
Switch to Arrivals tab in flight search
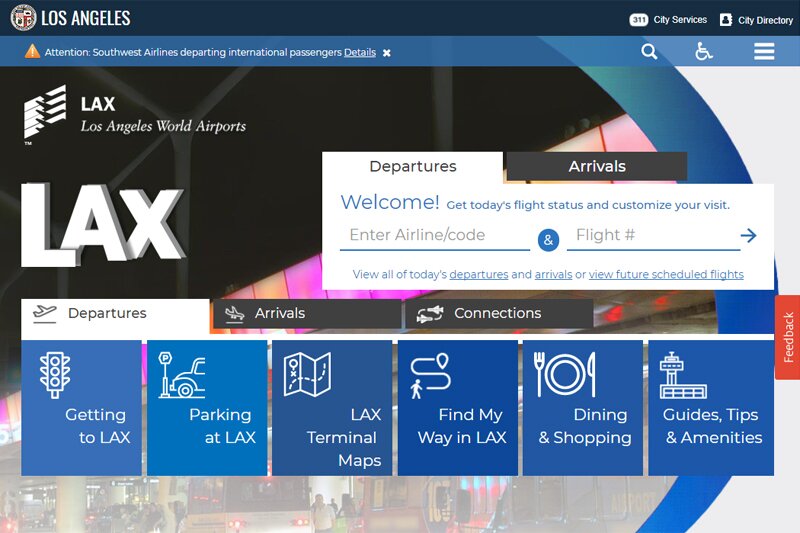tap(596, 166)
